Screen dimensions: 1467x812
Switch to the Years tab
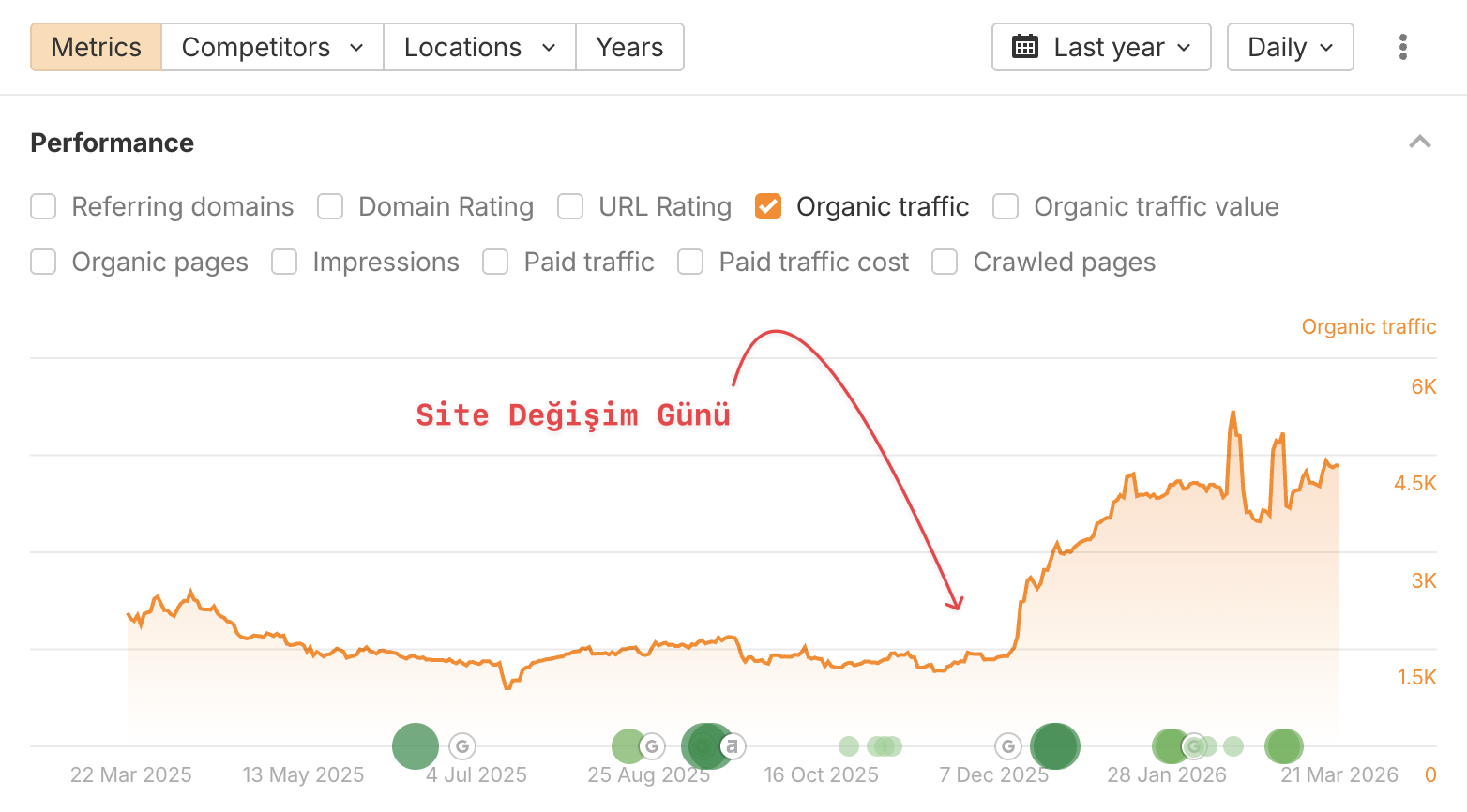[x=629, y=46]
